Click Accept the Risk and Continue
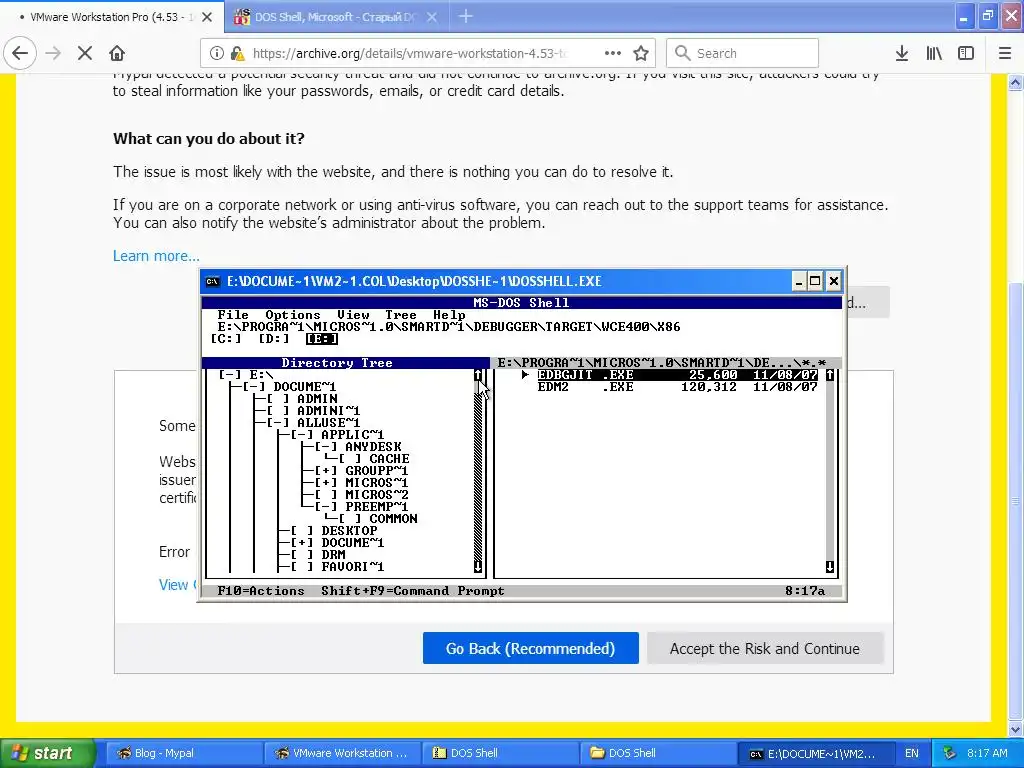The image size is (1024, 768). 765,648
